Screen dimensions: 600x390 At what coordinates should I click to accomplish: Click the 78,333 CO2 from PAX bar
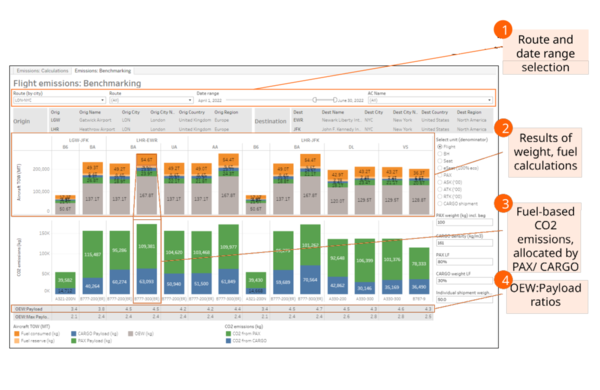419,264
